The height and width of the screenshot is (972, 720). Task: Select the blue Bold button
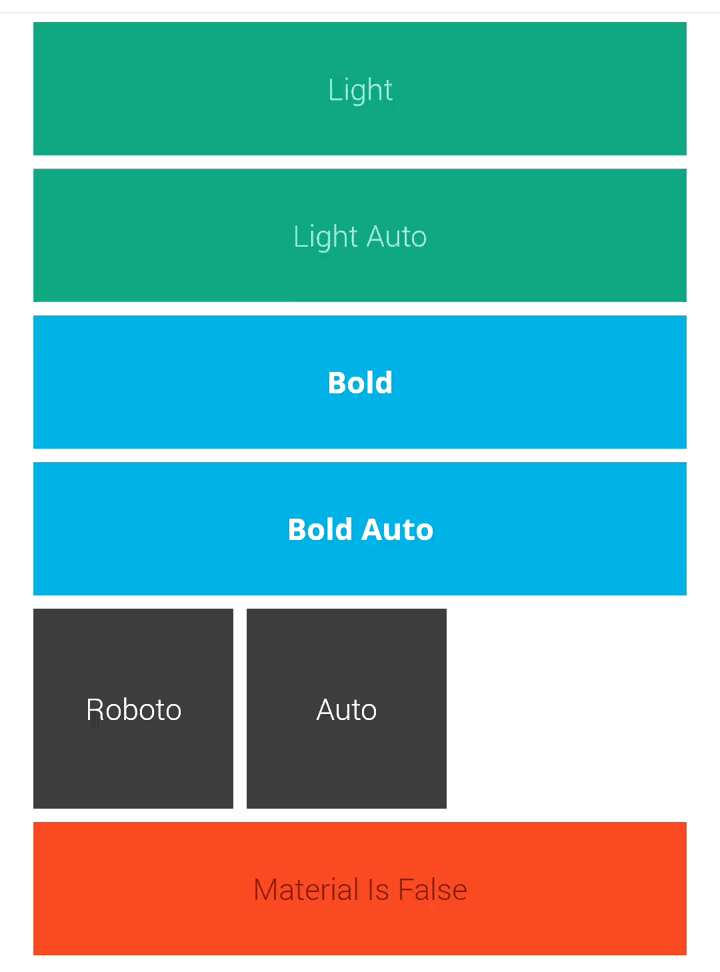tap(360, 382)
